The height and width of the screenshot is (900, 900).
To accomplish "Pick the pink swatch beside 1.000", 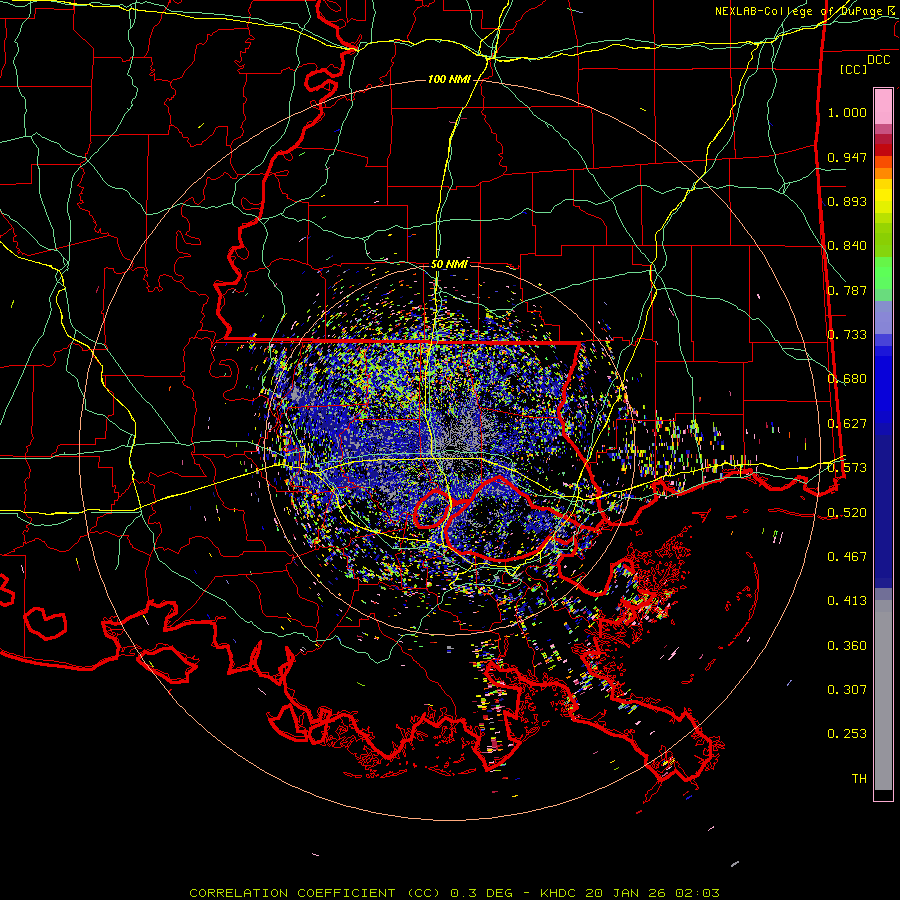I will tap(883, 107).
